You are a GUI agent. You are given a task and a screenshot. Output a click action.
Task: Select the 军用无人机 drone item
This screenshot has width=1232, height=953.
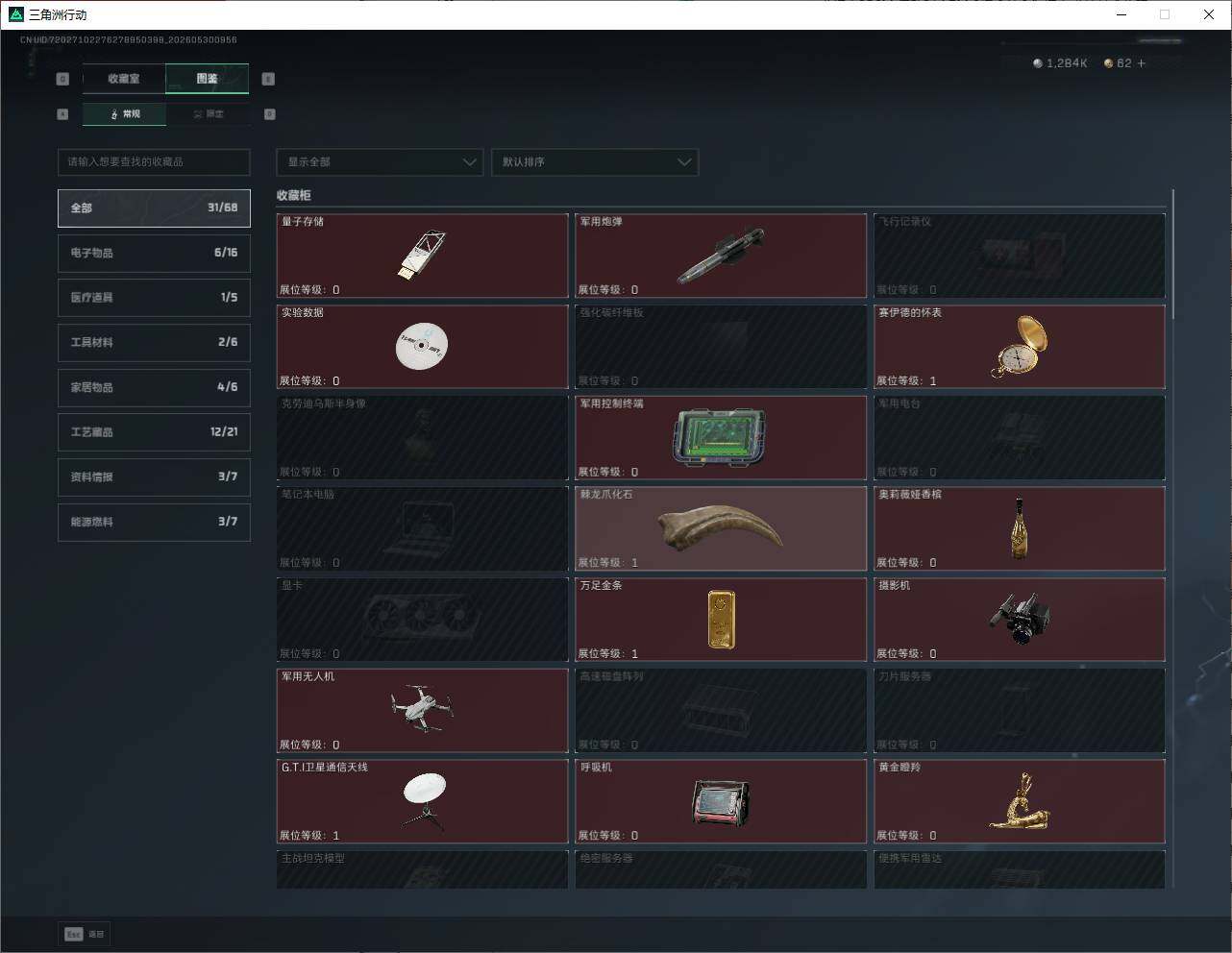pyautogui.click(x=422, y=711)
